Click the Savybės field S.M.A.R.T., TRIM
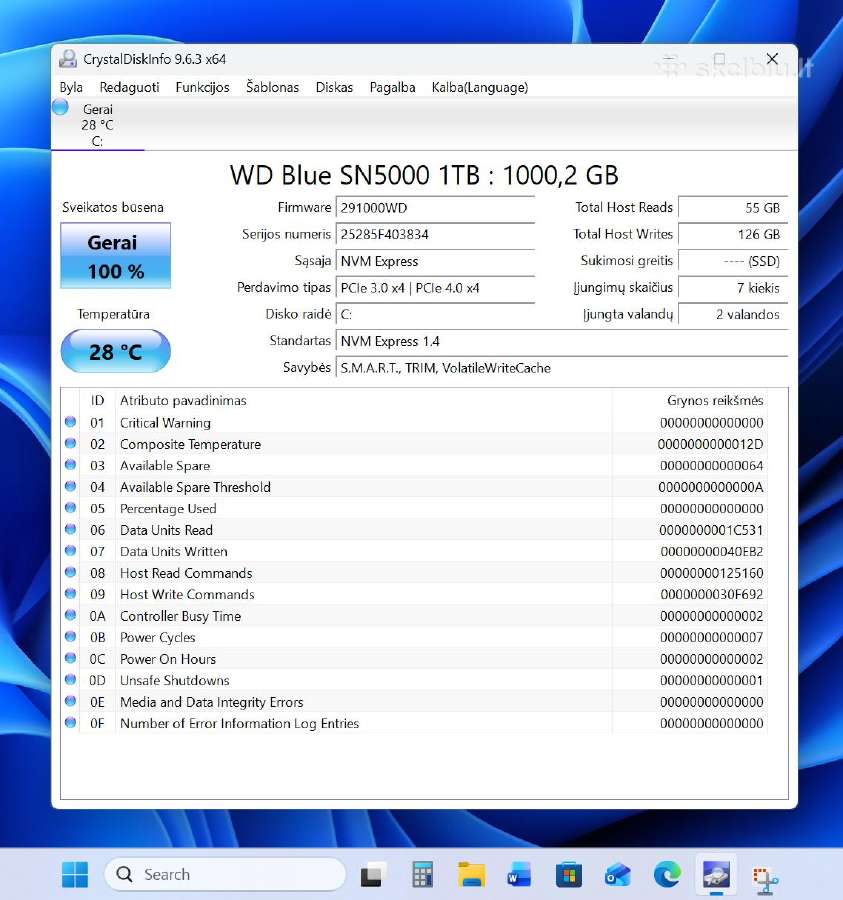The image size is (843, 900). [x=562, y=368]
